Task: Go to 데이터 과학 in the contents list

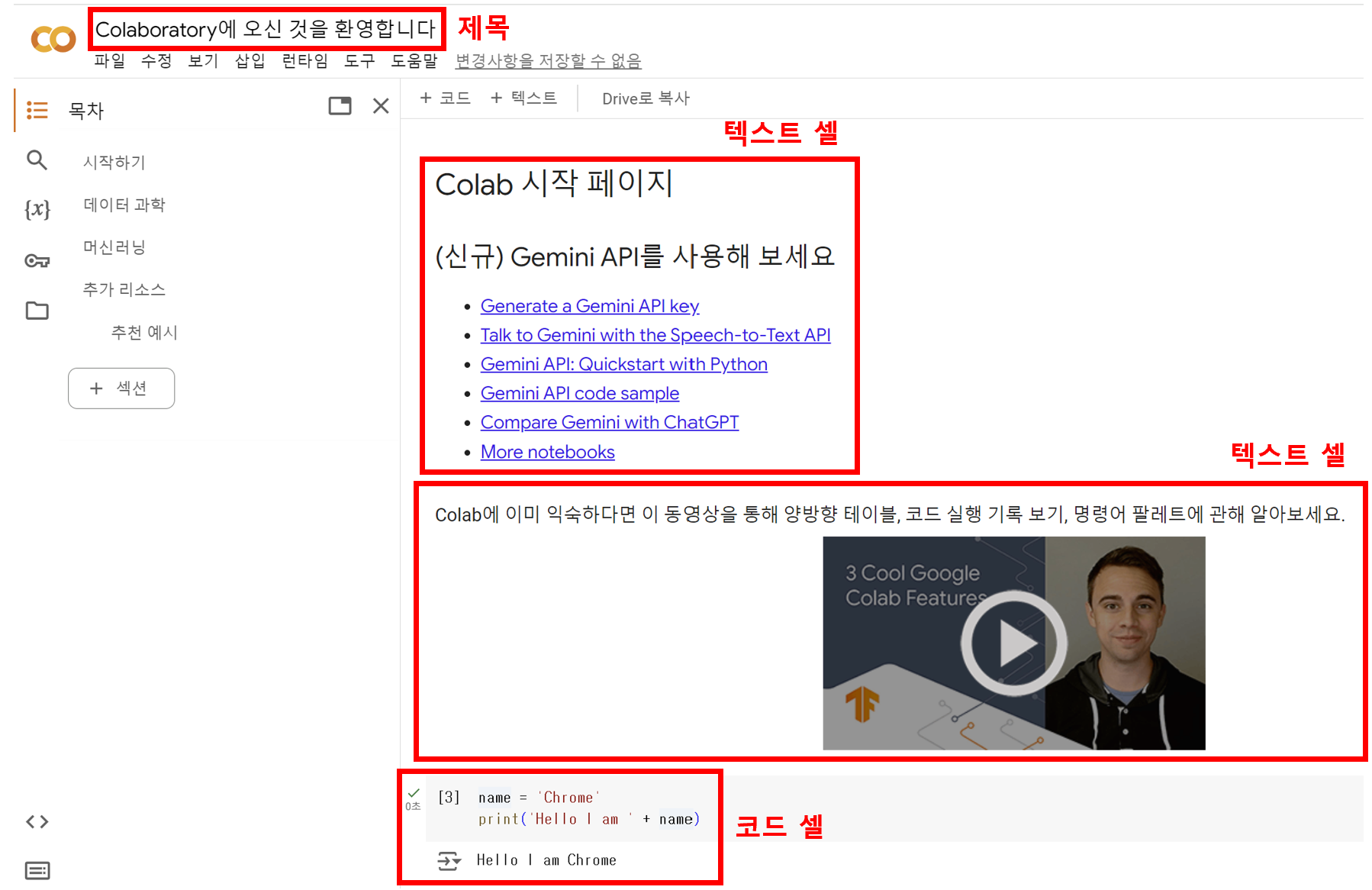Action: [124, 205]
